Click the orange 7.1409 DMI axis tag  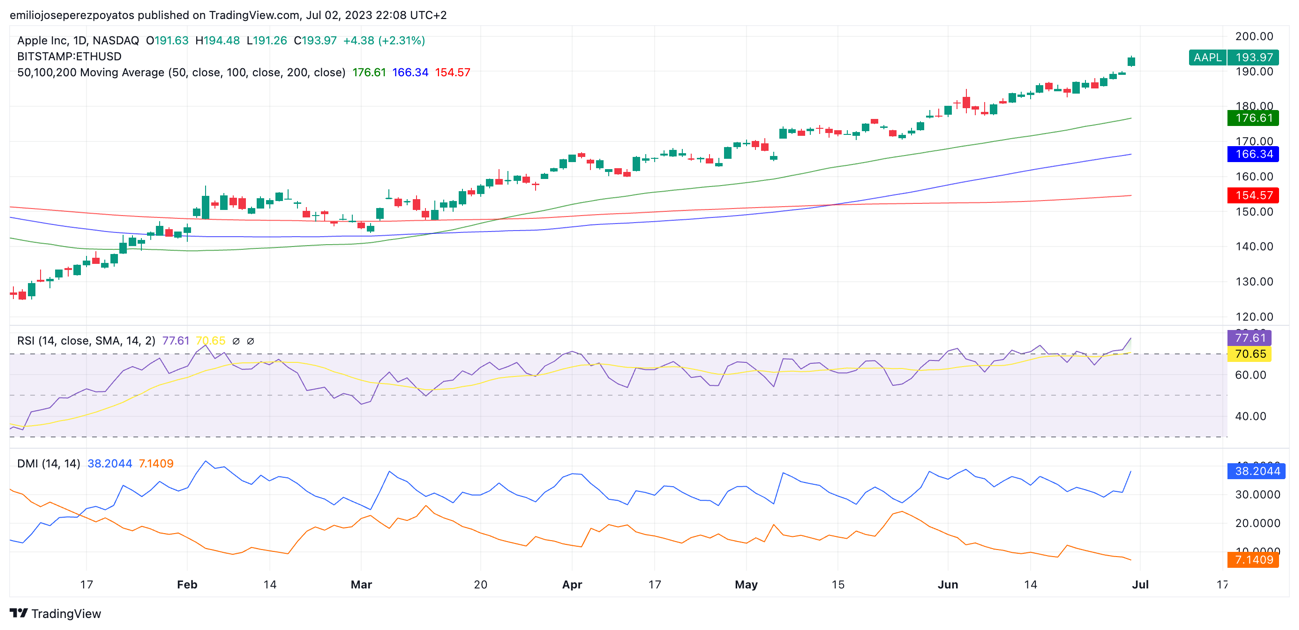[1253, 559]
